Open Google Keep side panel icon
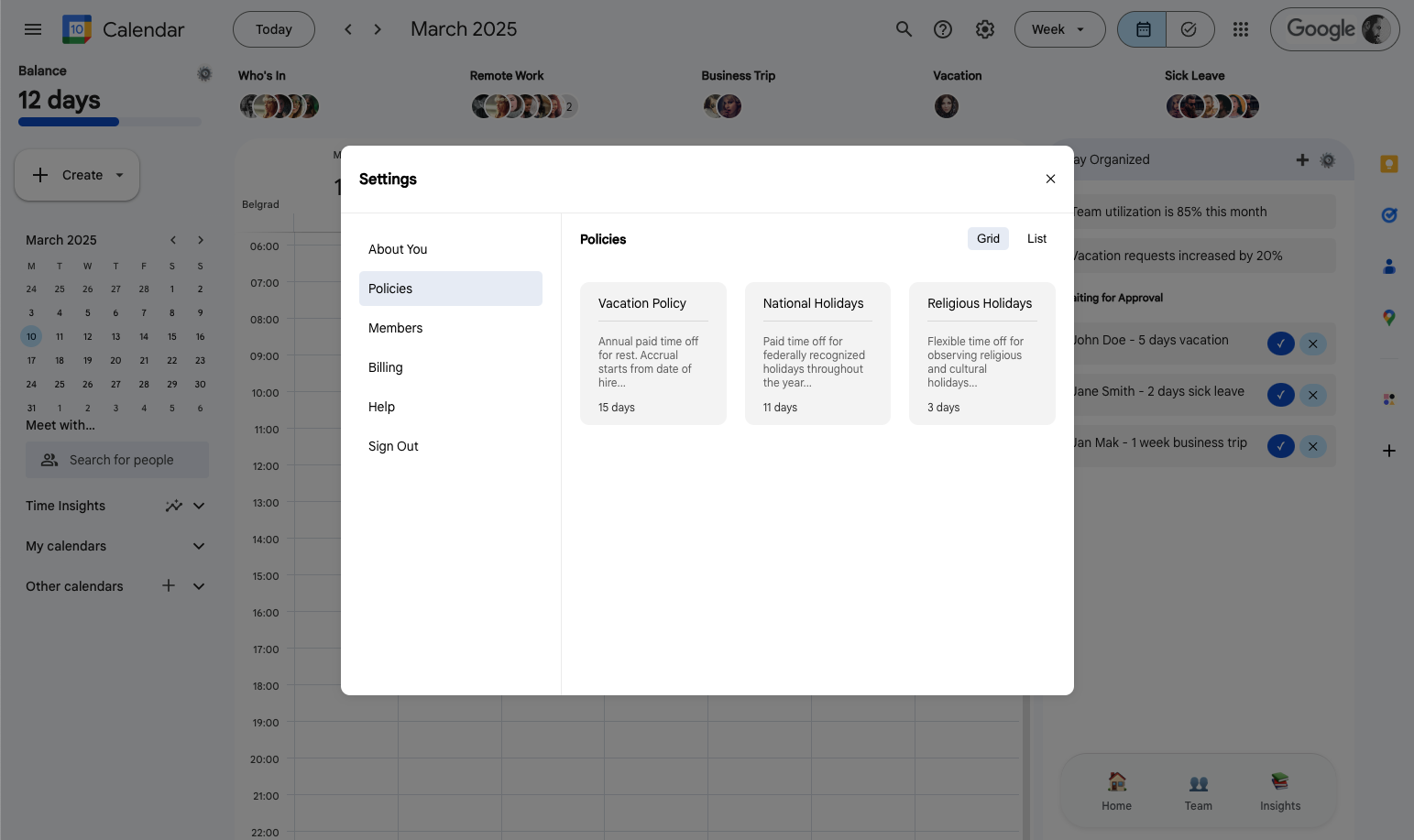Viewport: 1414px width, 840px height. (x=1389, y=164)
